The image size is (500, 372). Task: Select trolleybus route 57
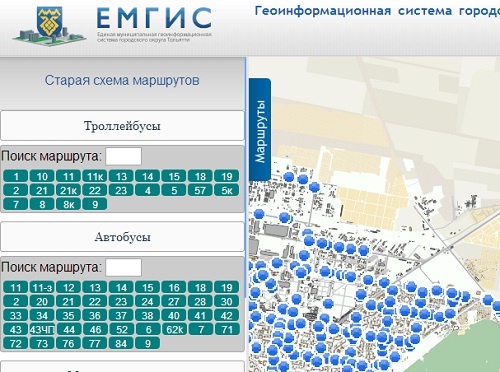(x=200, y=190)
